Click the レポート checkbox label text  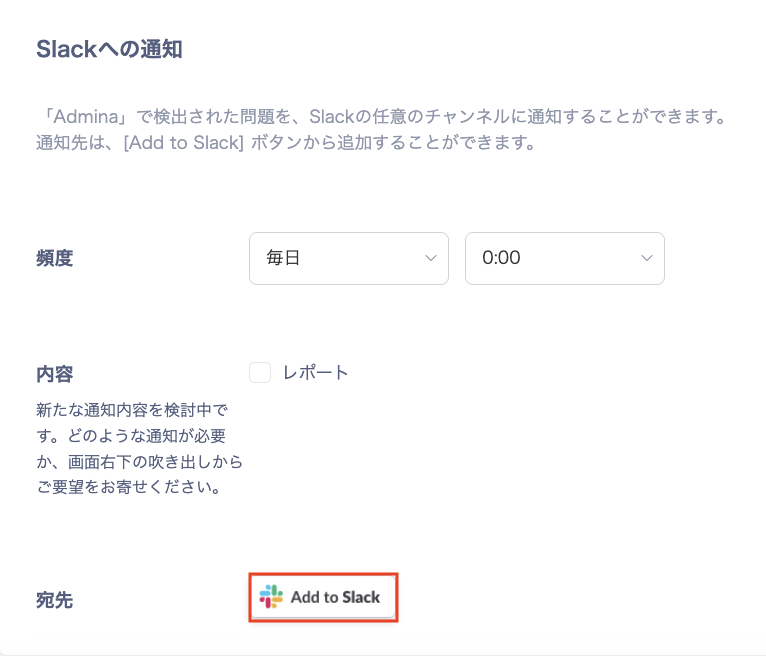click(x=316, y=373)
